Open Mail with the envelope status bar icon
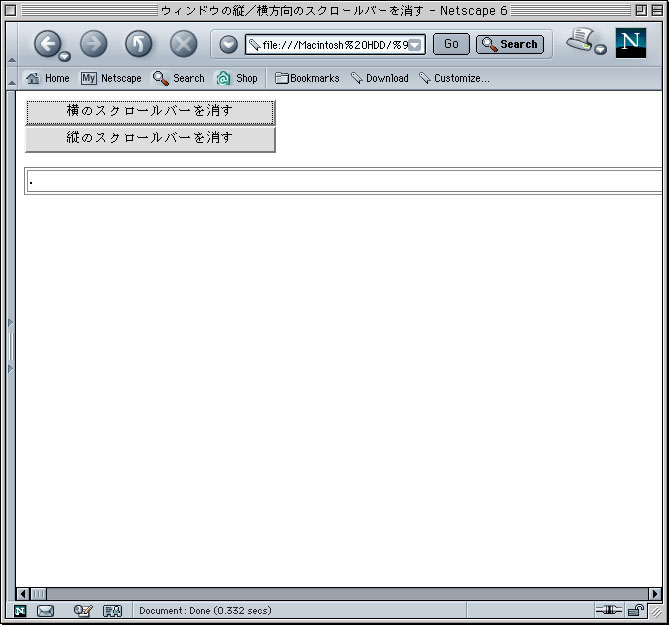This screenshot has width=669, height=625. [x=45, y=611]
